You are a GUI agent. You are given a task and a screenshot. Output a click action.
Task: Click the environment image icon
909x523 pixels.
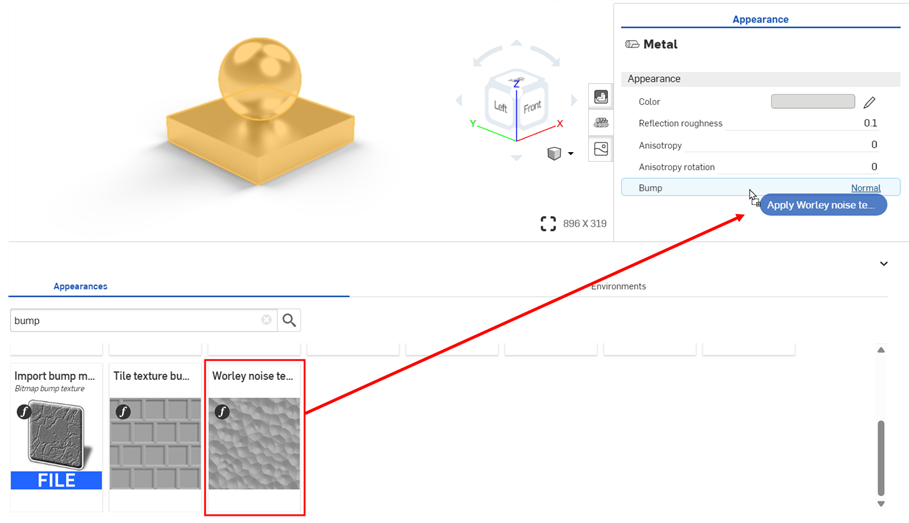[601, 149]
